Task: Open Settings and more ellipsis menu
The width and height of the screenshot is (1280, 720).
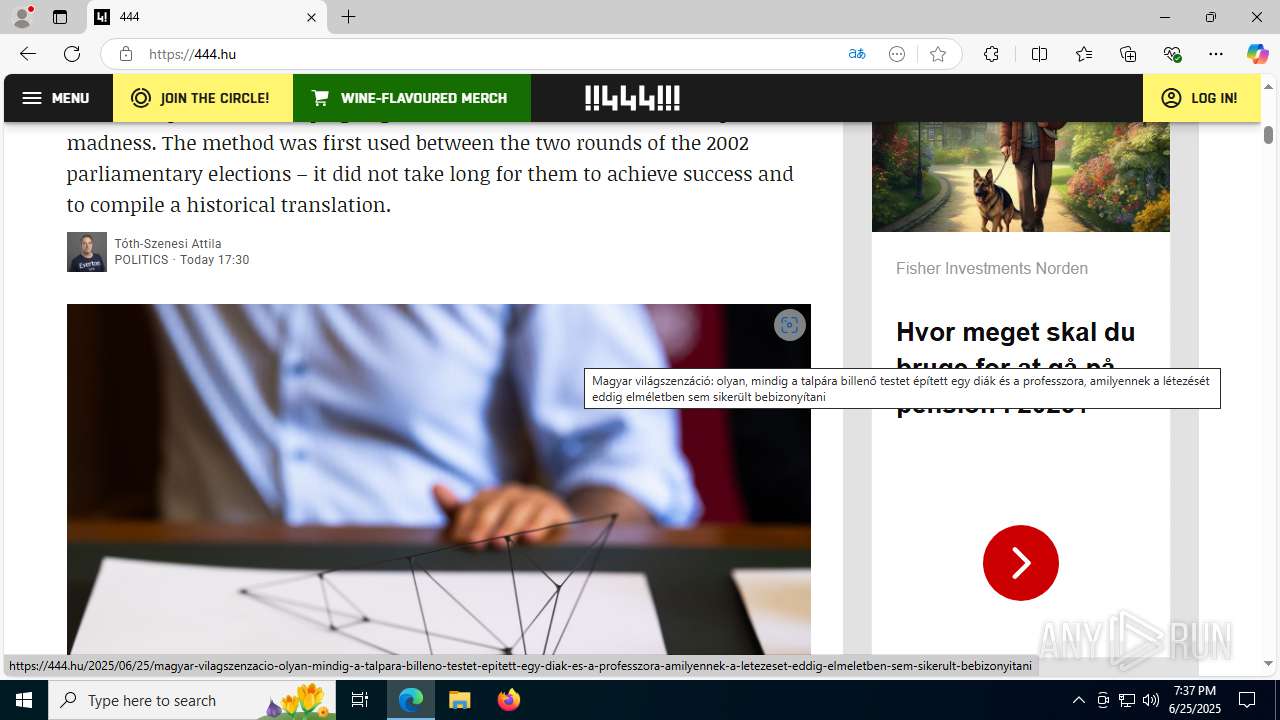Action: point(1216,54)
